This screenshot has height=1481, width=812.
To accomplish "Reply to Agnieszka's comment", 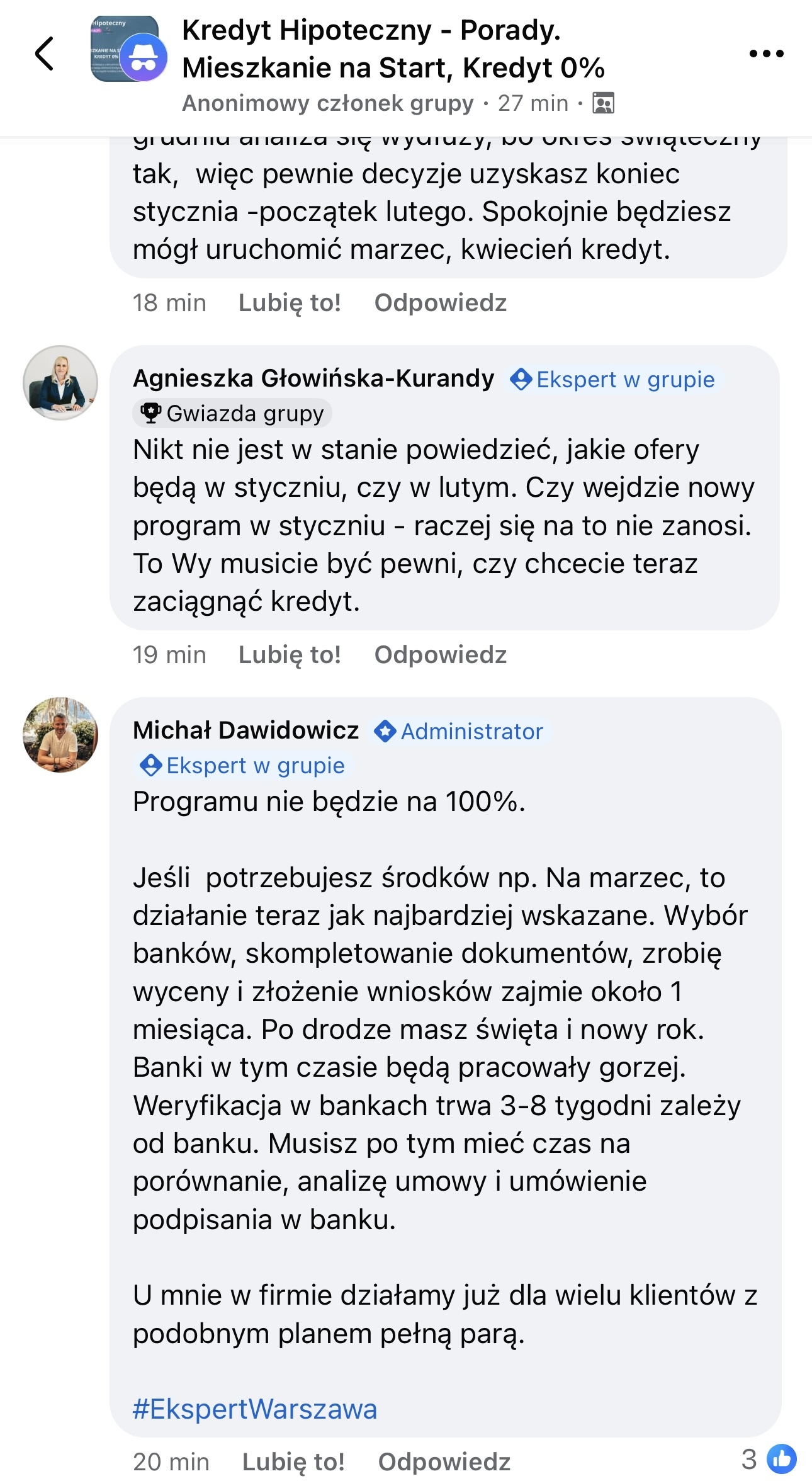I will [x=441, y=655].
